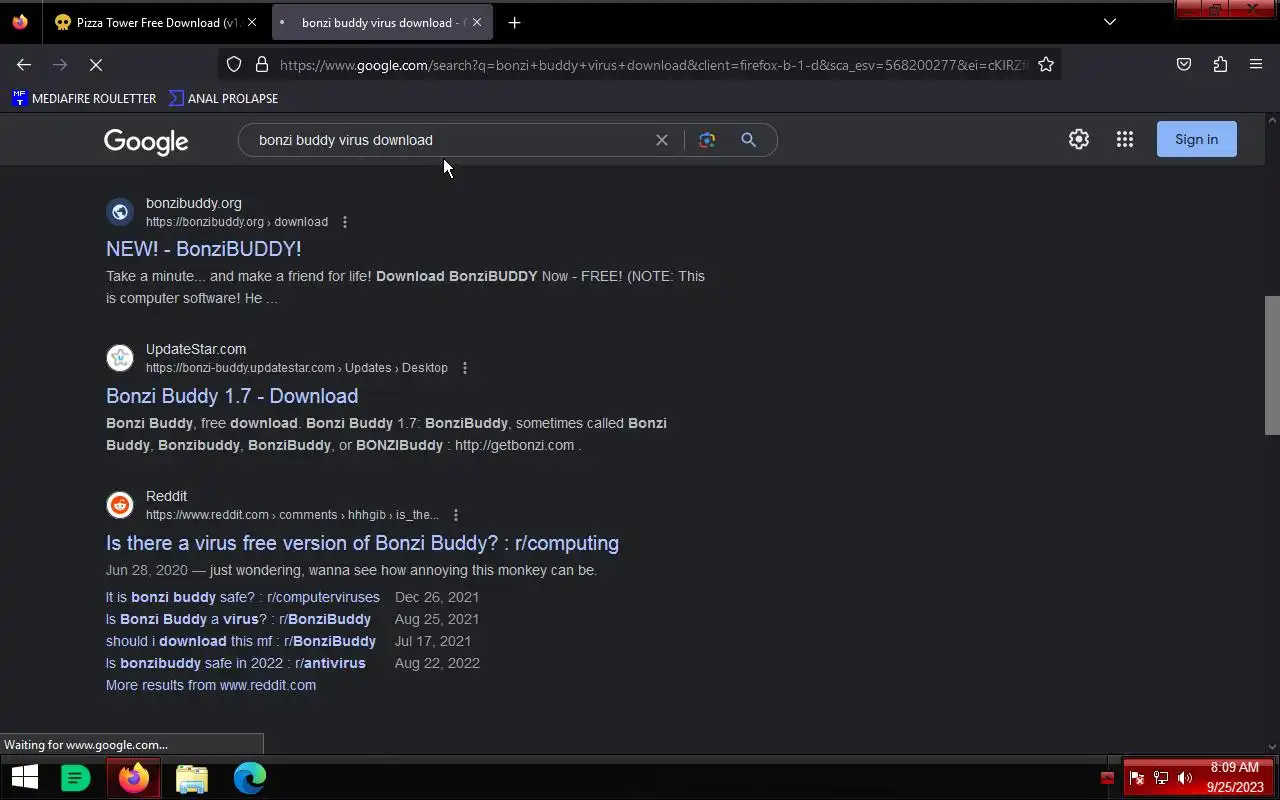Click the Google search text field
This screenshot has width=1280, height=800.
(450, 140)
